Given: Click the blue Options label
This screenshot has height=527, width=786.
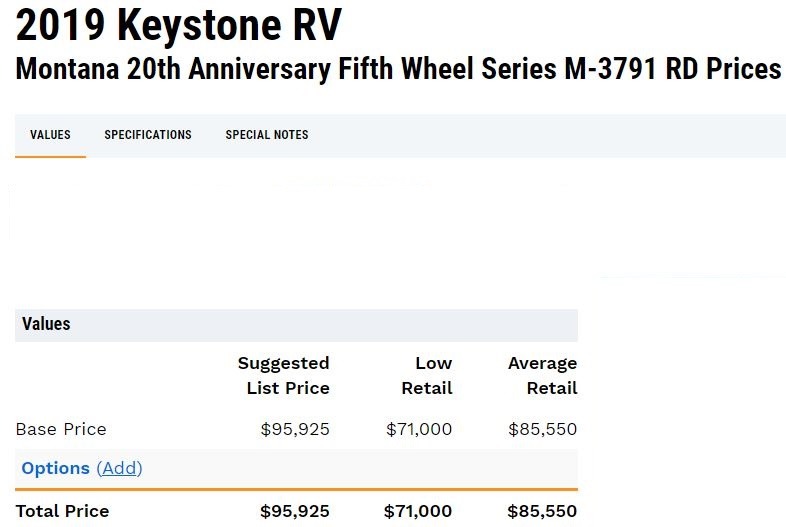Looking at the screenshot, I should (x=56, y=468).
